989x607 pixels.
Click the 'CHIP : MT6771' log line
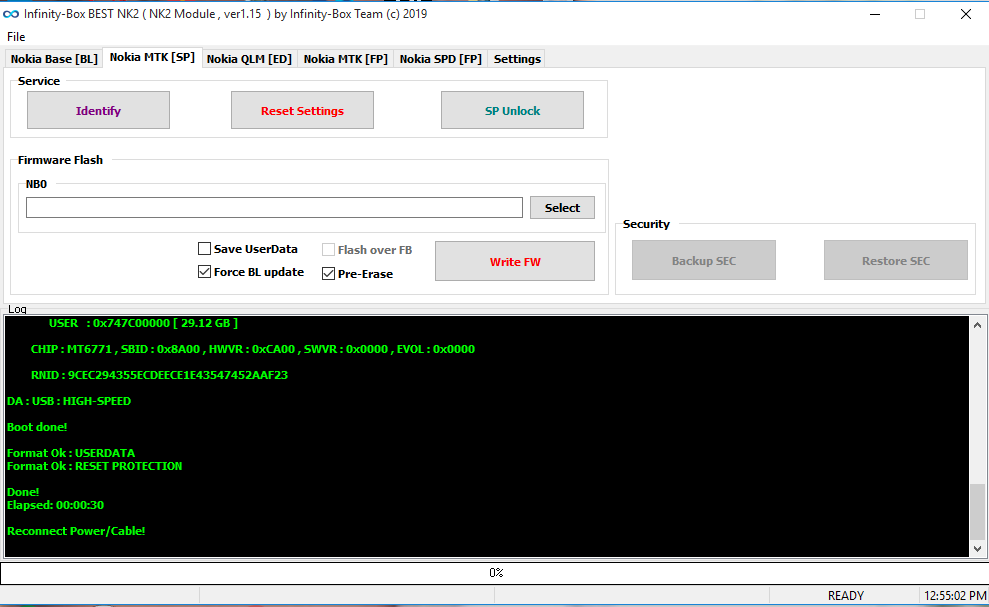pyautogui.click(x=252, y=349)
